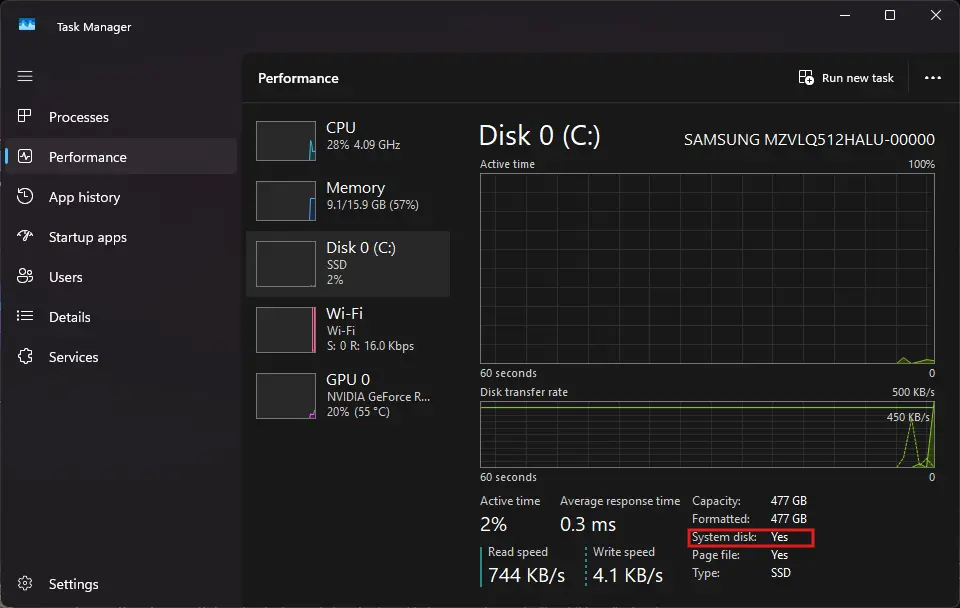Click the Disk 0 (C:) heading
960x608 pixels.
tap(539, 136)
